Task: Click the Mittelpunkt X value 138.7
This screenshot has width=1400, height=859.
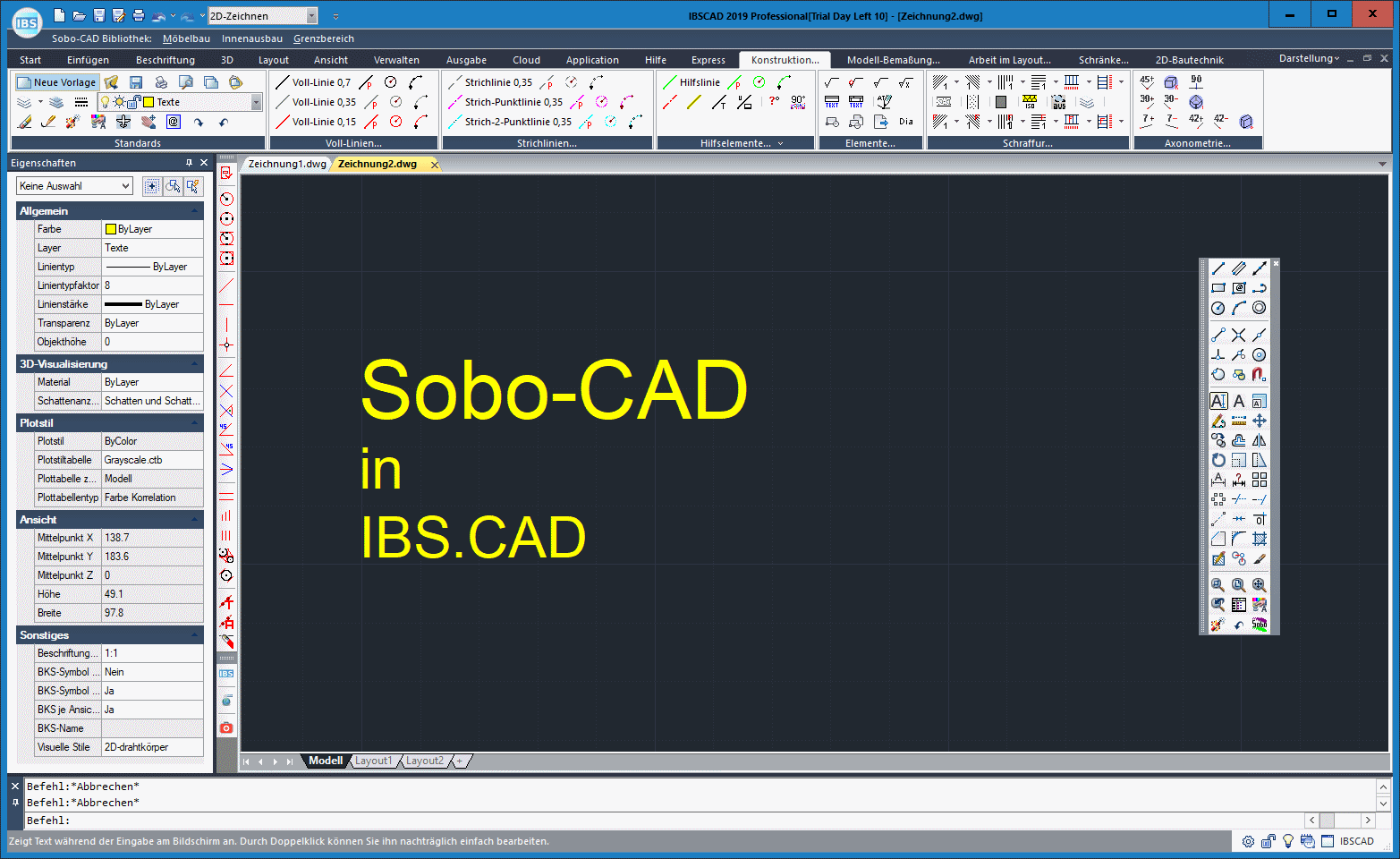Action: [x=153, y=538]
